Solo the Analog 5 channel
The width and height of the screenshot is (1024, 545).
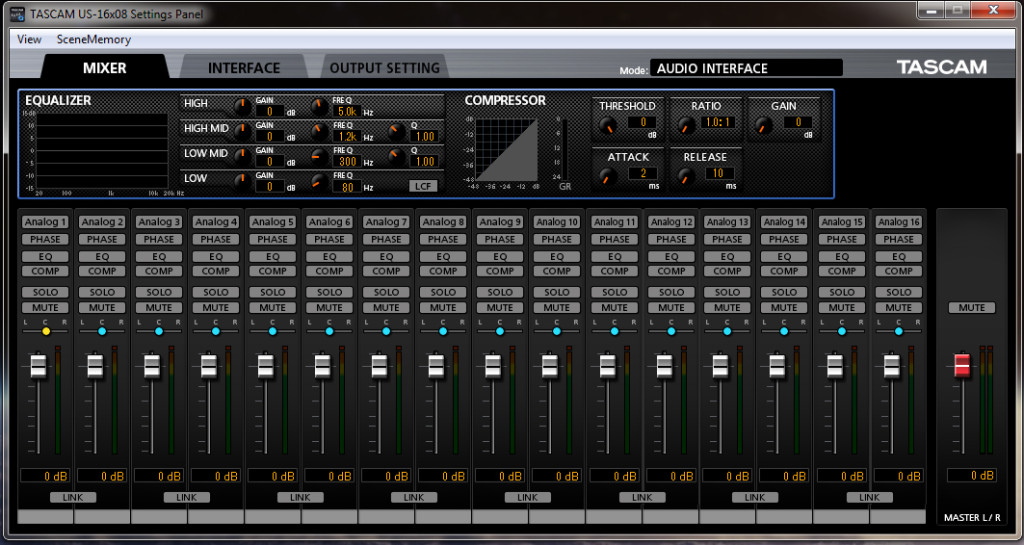pos(272,292)
